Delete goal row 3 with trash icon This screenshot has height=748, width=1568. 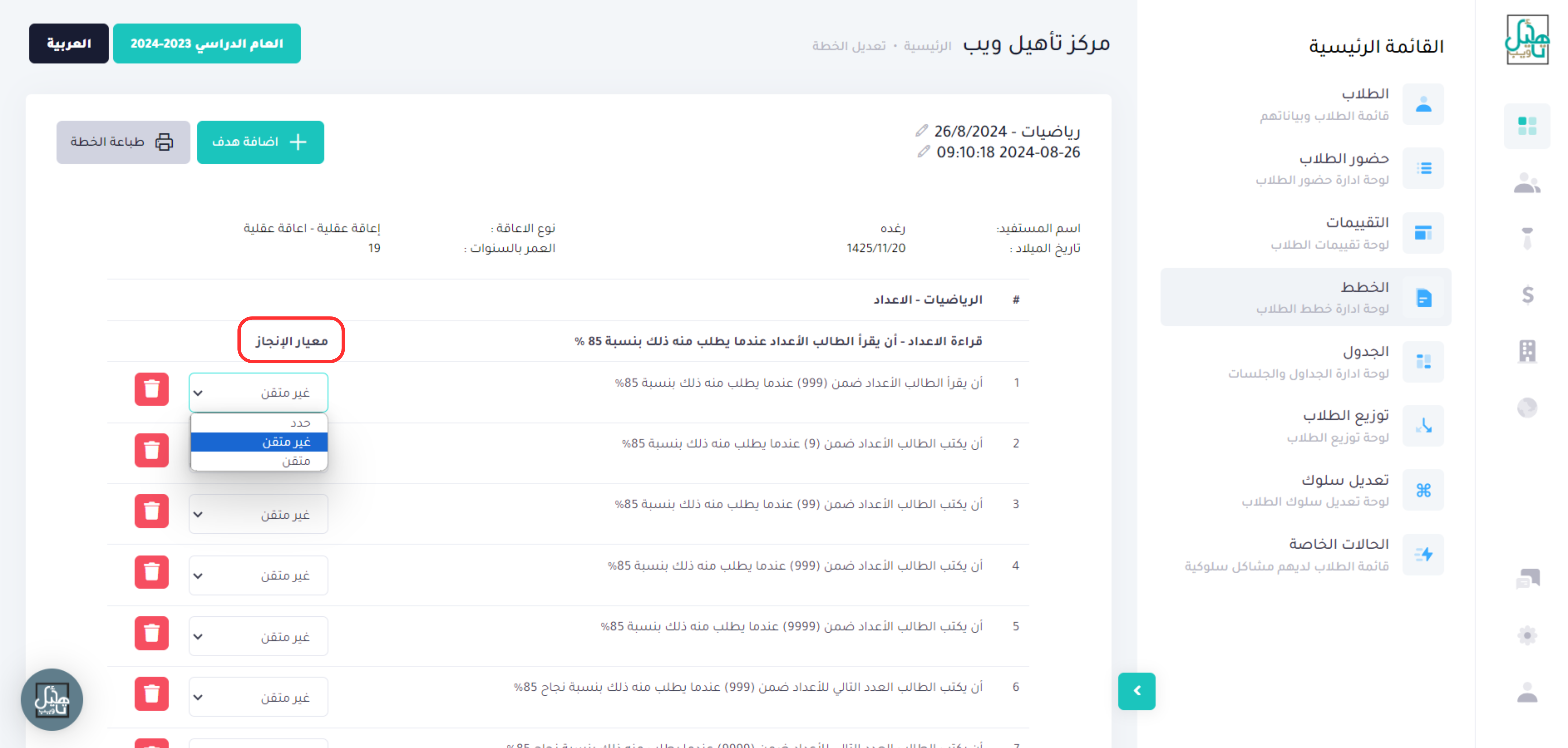pyautogui.click(x=151, y=511)
